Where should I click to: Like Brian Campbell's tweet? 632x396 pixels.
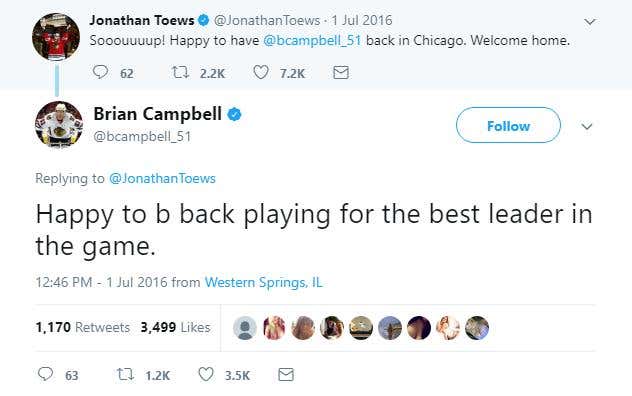pos(206,375)
